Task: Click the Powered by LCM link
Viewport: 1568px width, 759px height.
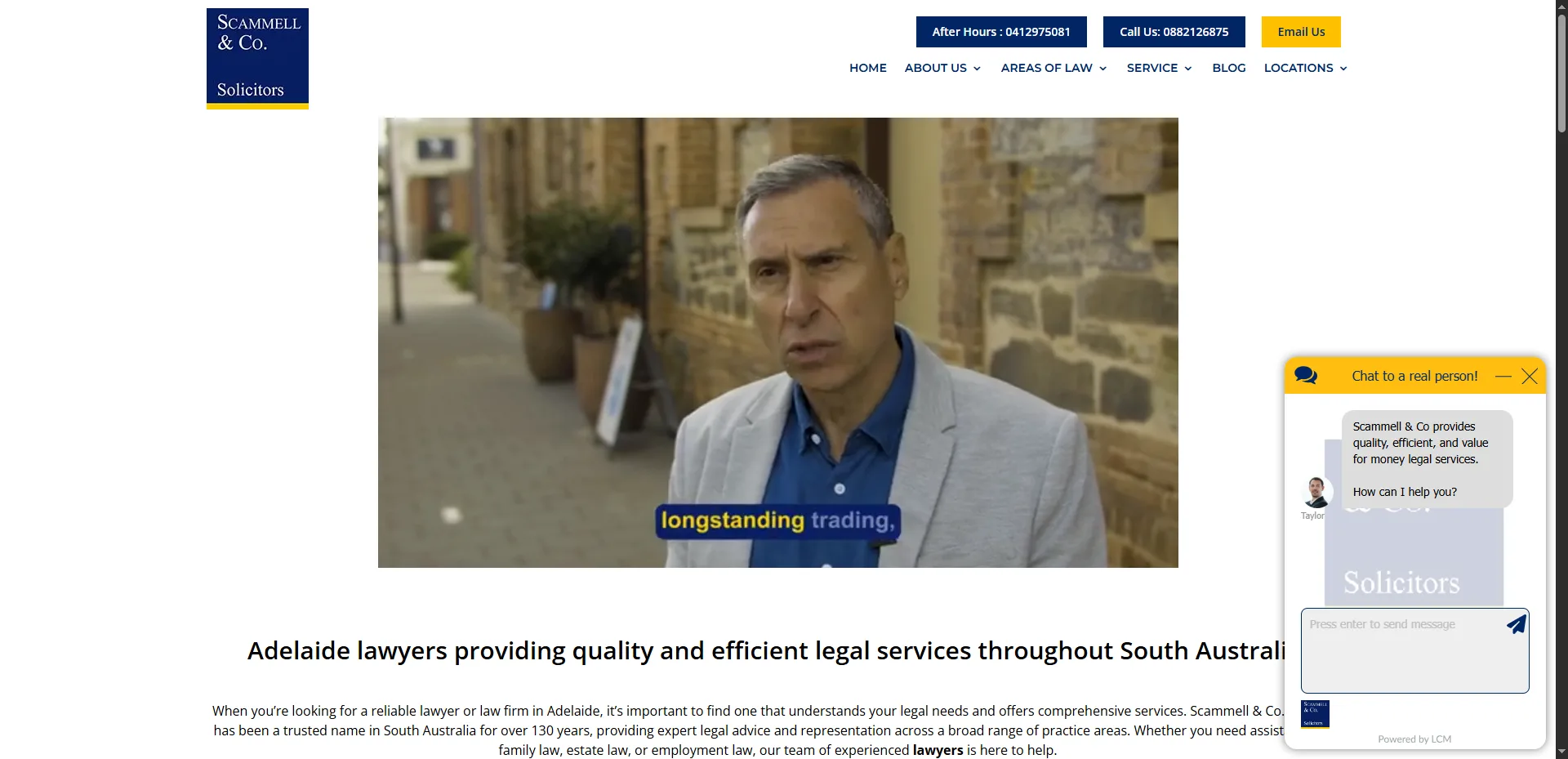Action: [x=1414, y=739]
